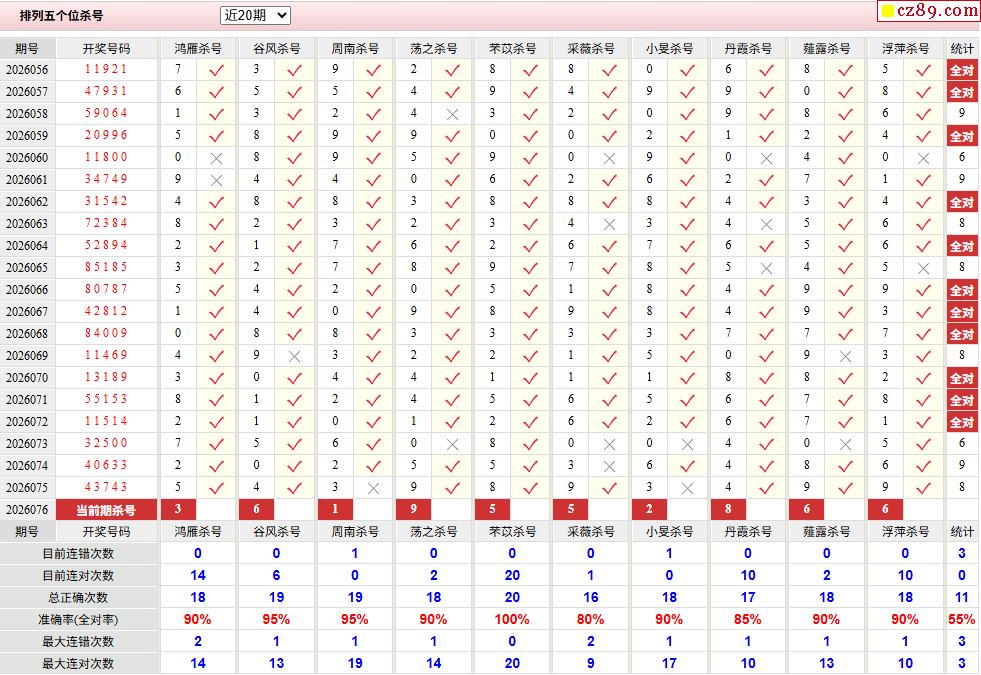Click the 排列五个位杀号 title
981x675 pixels.
point(61,16)
